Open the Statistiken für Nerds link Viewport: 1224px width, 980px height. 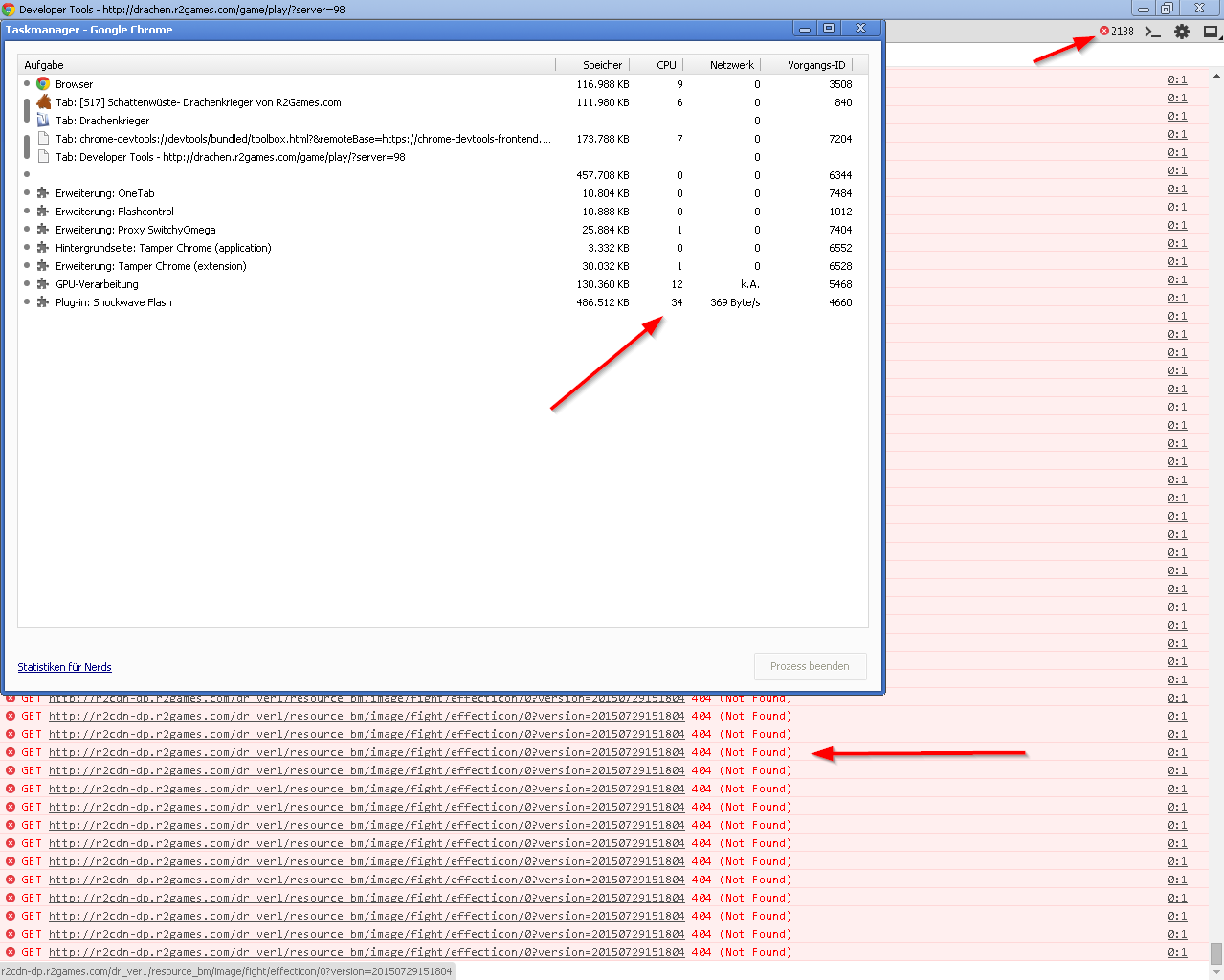[64, 667]
